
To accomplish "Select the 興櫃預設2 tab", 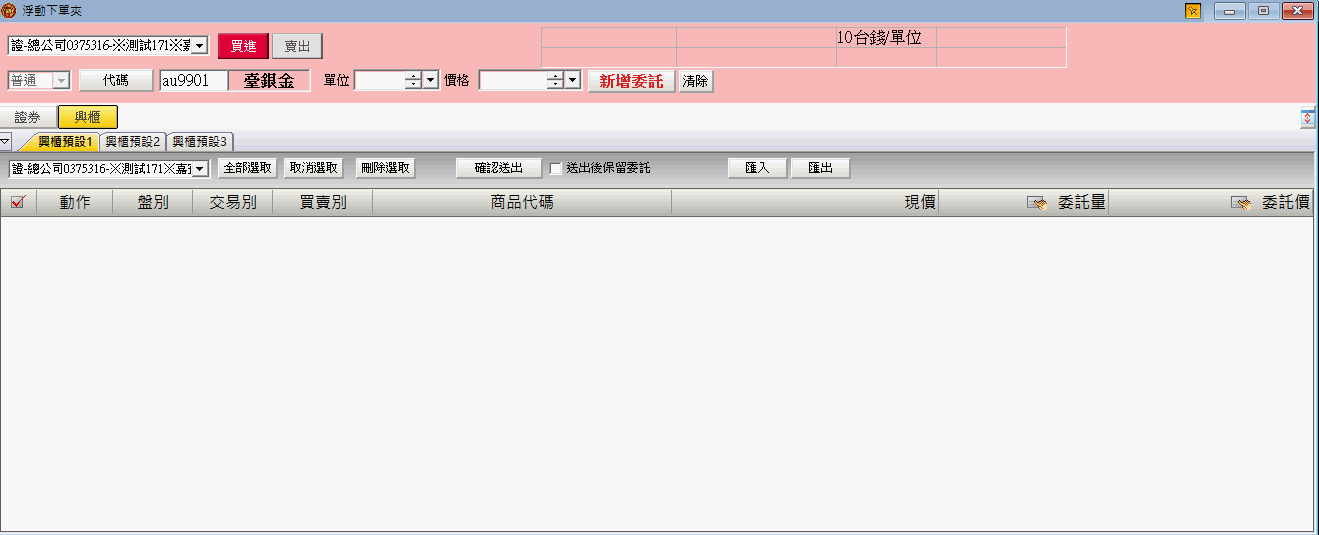I will (133, 142).
